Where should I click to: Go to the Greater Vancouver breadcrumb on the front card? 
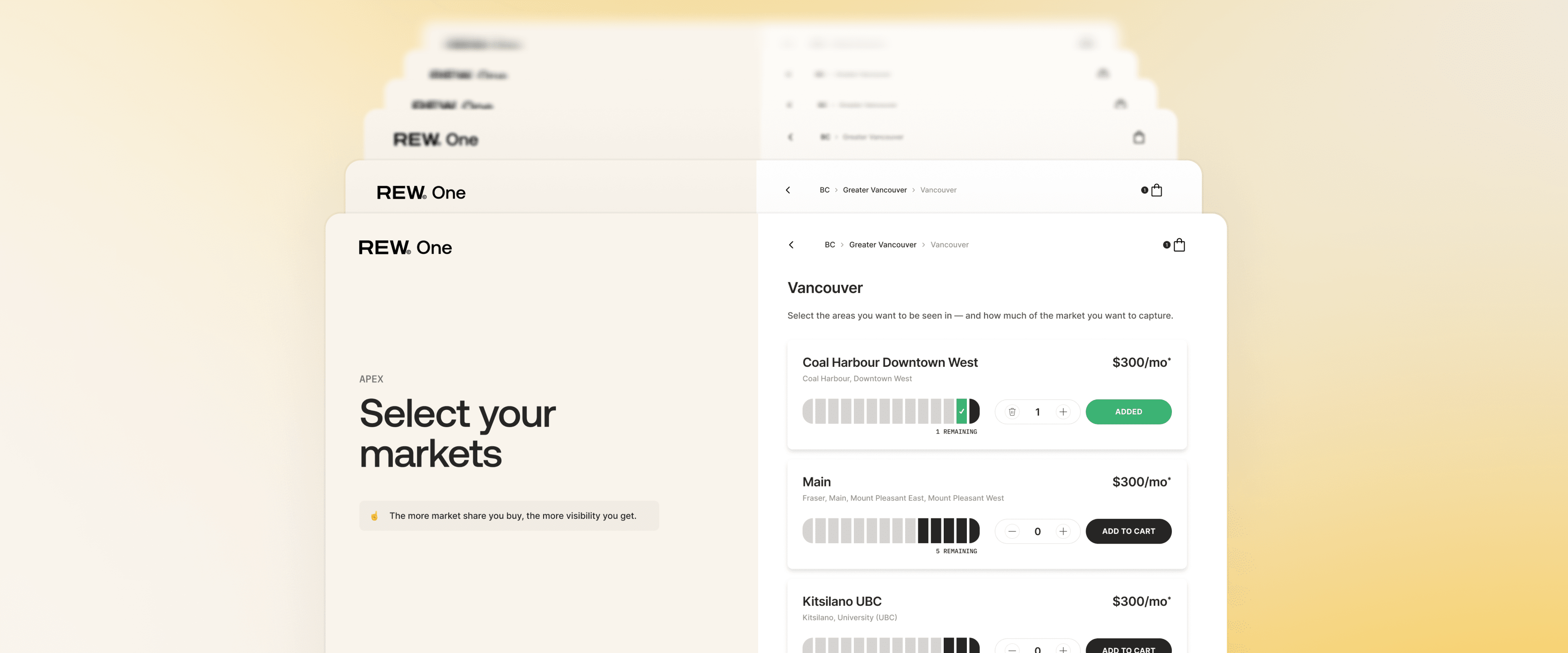[x=882, y=244]
